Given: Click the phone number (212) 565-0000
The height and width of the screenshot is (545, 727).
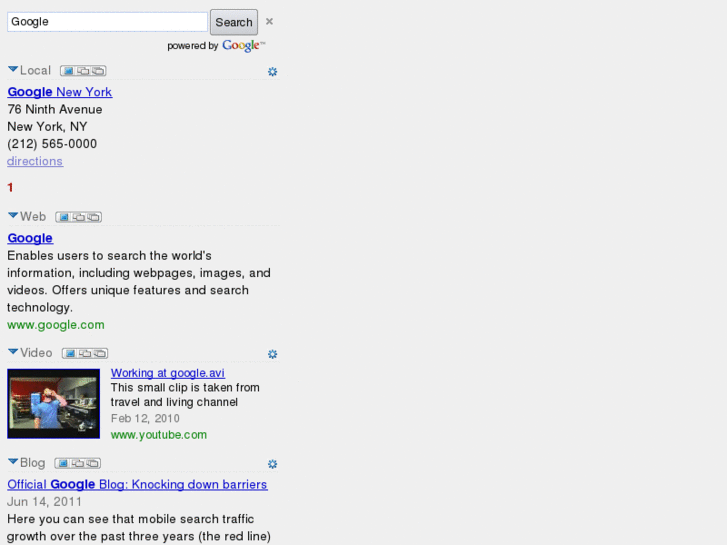Looking at the screenshot, I should pos(52,144).
